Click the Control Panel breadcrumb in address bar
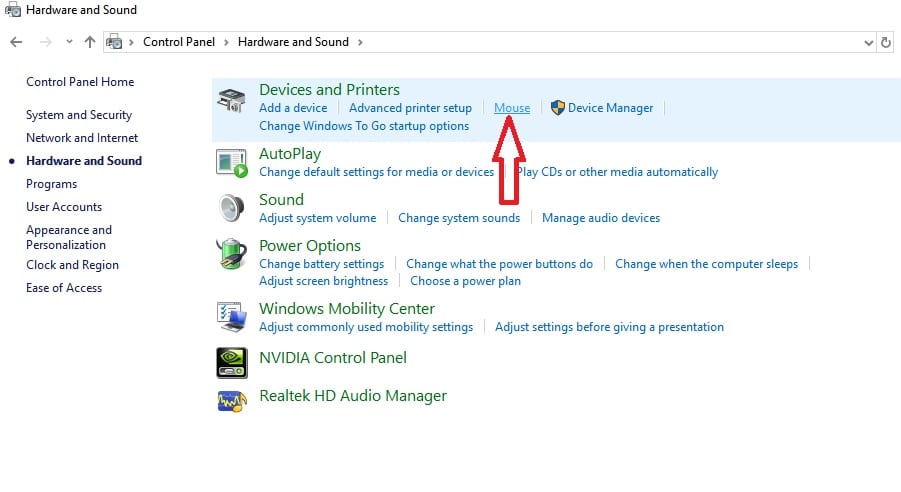901x492 pixels. pos(176,42)
